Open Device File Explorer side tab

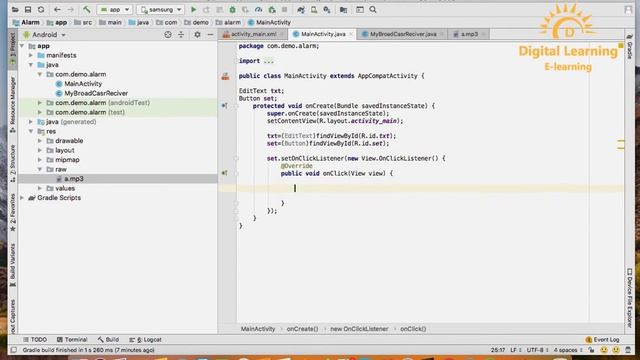(x=629, y=298)
